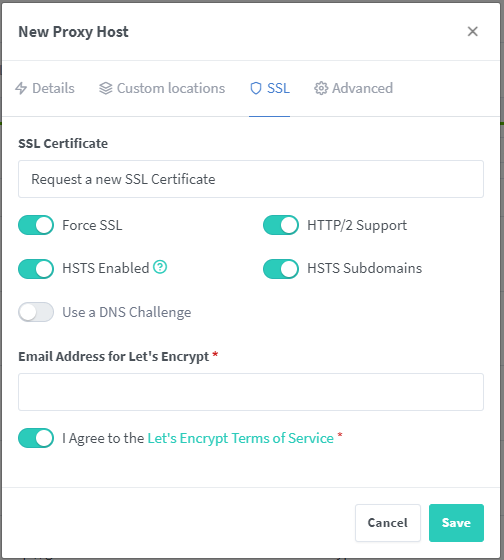Focus the Let's Encrypt email address field
Image resolution: width=504 pixels, height=560 pixels.
[251, 392]
